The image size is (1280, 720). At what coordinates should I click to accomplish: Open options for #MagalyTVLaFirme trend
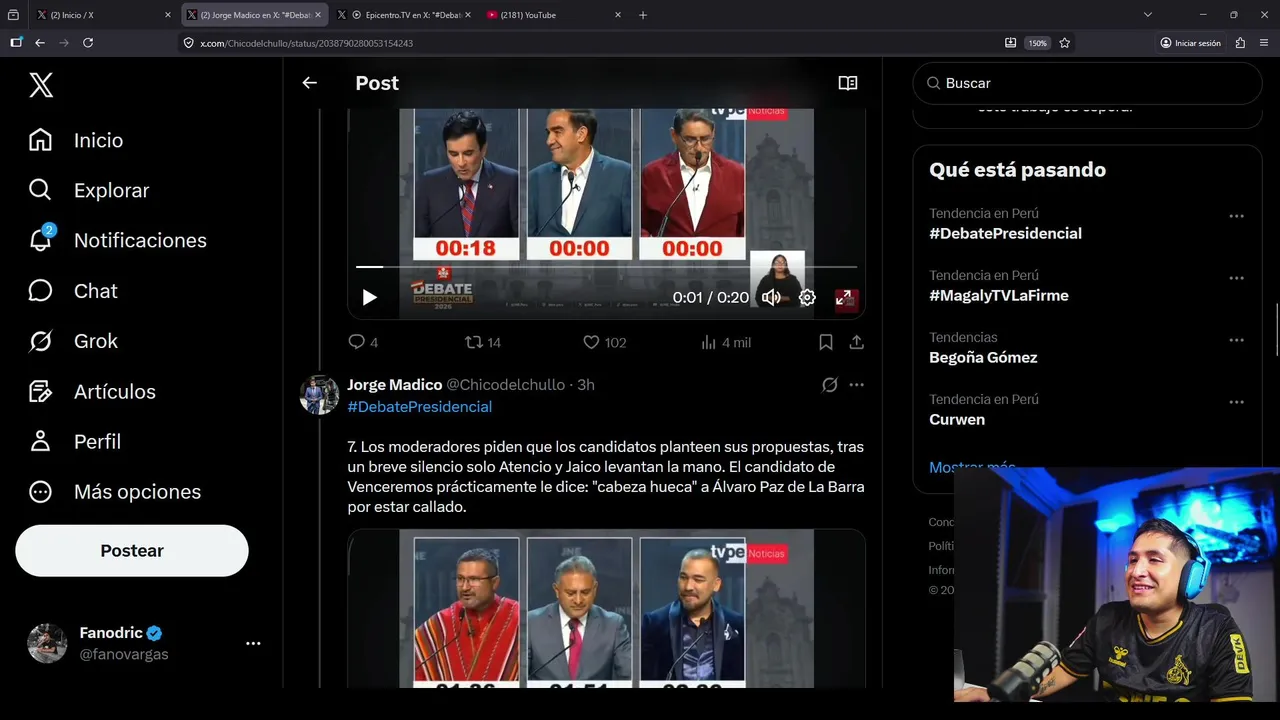[x=1237, y=278]
